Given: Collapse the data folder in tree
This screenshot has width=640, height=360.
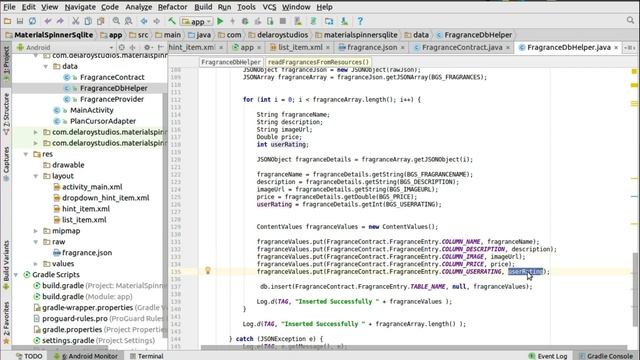Looking at the screenshot, I should (46, 66).
